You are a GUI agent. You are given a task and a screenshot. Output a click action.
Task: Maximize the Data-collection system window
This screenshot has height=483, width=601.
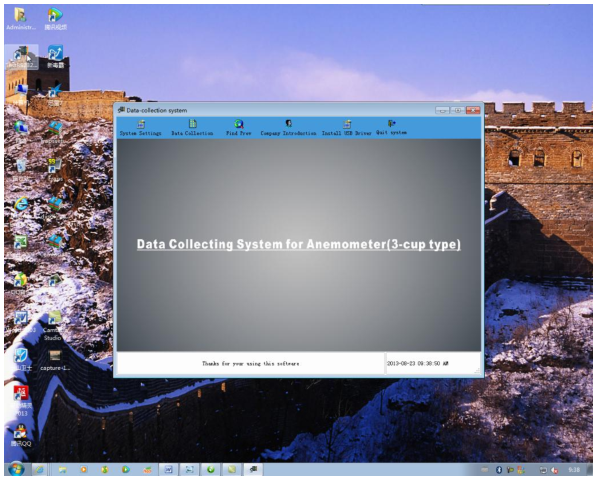[x=457, y=109]
